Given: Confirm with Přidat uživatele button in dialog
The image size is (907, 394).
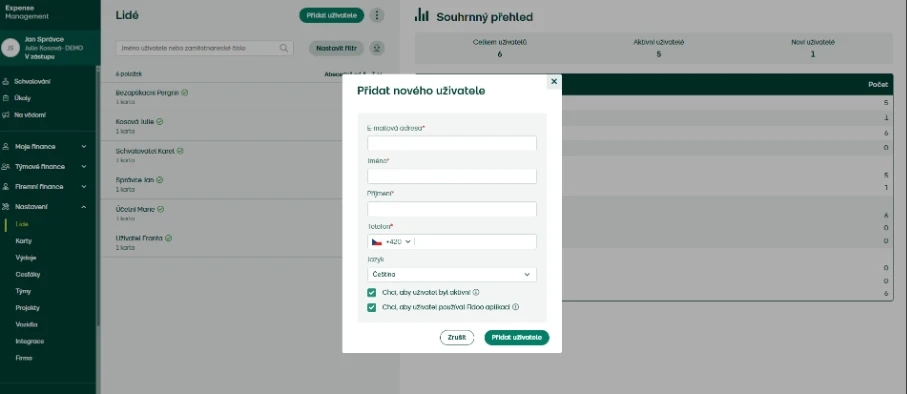Looking at the screenshot, I should pyautogui.click(x=517, y=337).
